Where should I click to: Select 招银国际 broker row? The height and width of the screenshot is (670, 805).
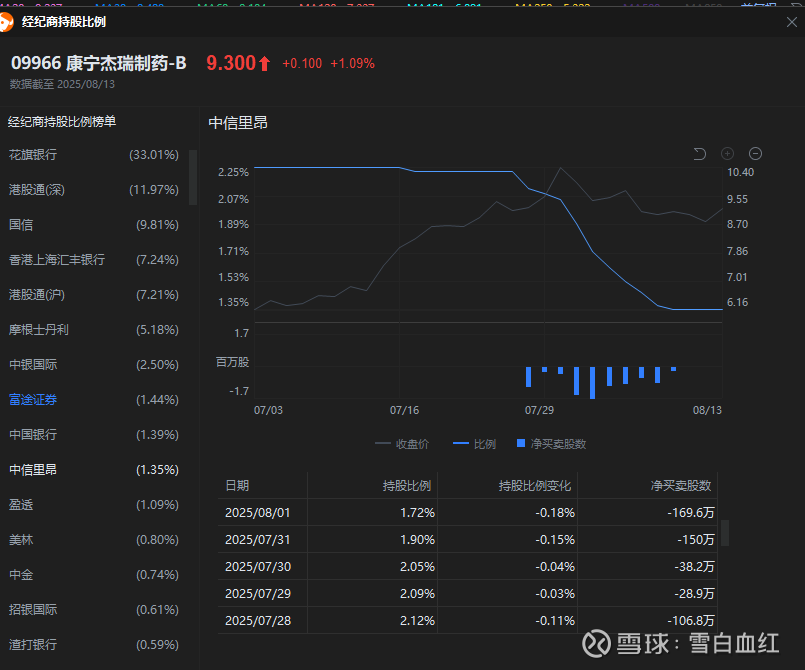pyautogui.click(x=94, y=609)
